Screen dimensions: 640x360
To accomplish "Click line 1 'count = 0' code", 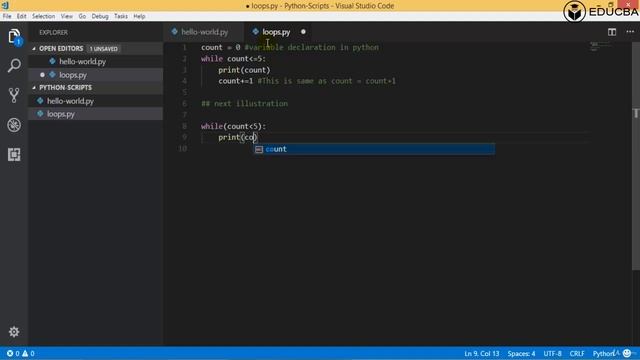I will [x=220, y=47].
